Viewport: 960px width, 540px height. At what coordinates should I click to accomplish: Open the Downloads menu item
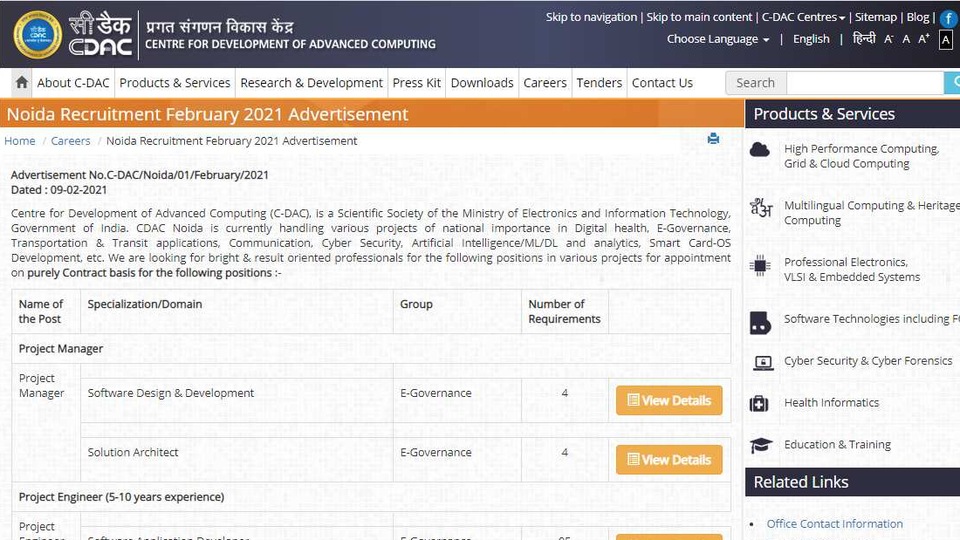tap(482, 83)
